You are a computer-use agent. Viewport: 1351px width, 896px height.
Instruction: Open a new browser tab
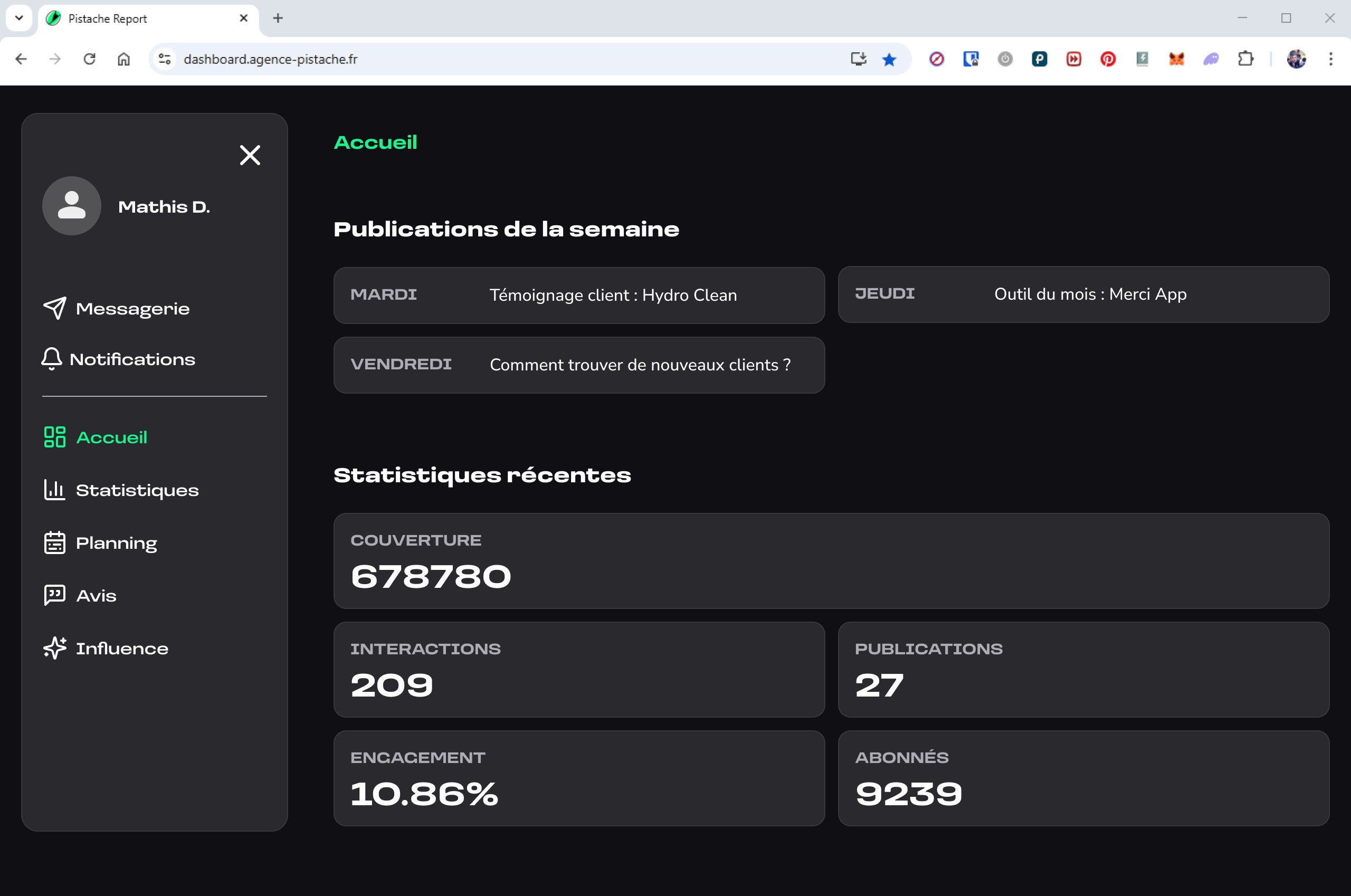(x=278, y=18)
